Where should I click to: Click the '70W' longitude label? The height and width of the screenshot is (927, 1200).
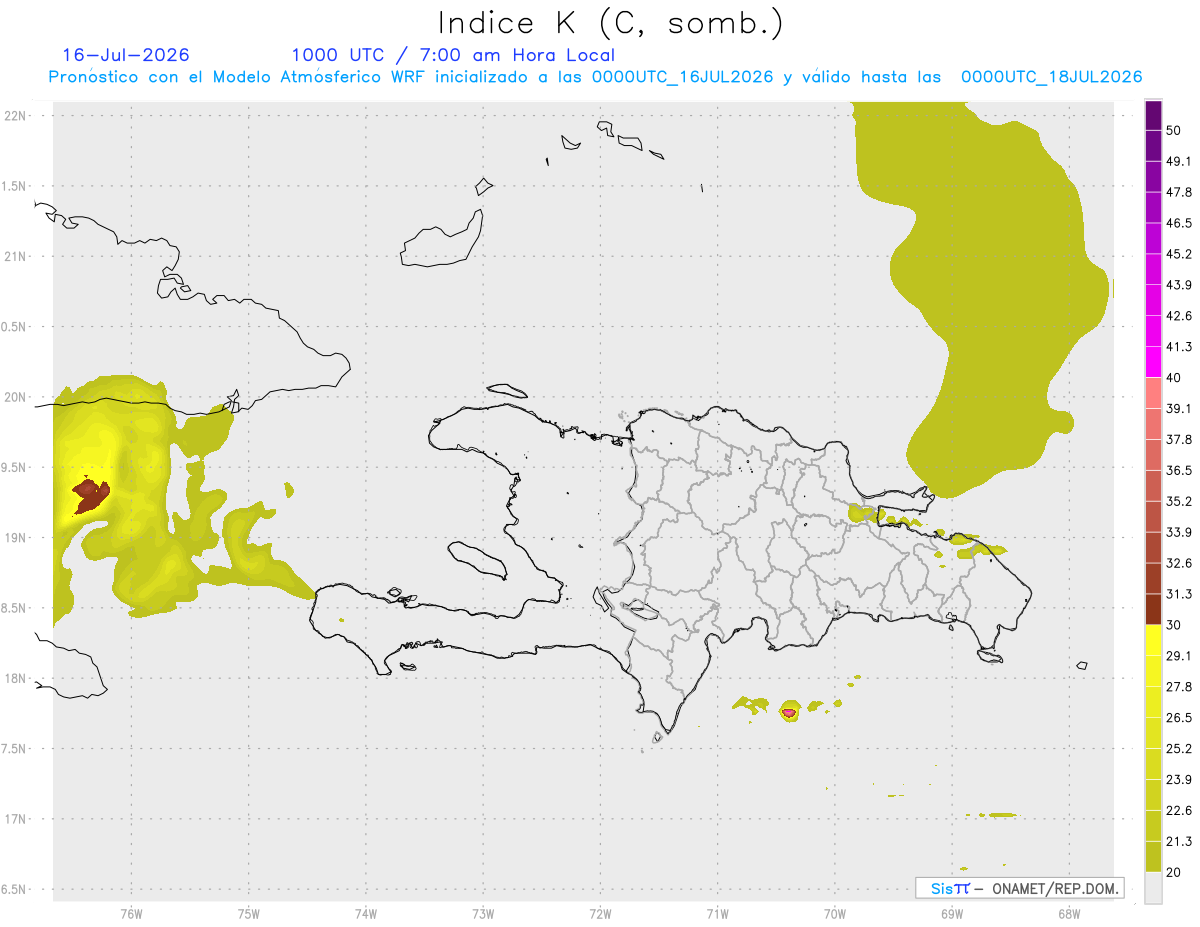click(834, 912)
